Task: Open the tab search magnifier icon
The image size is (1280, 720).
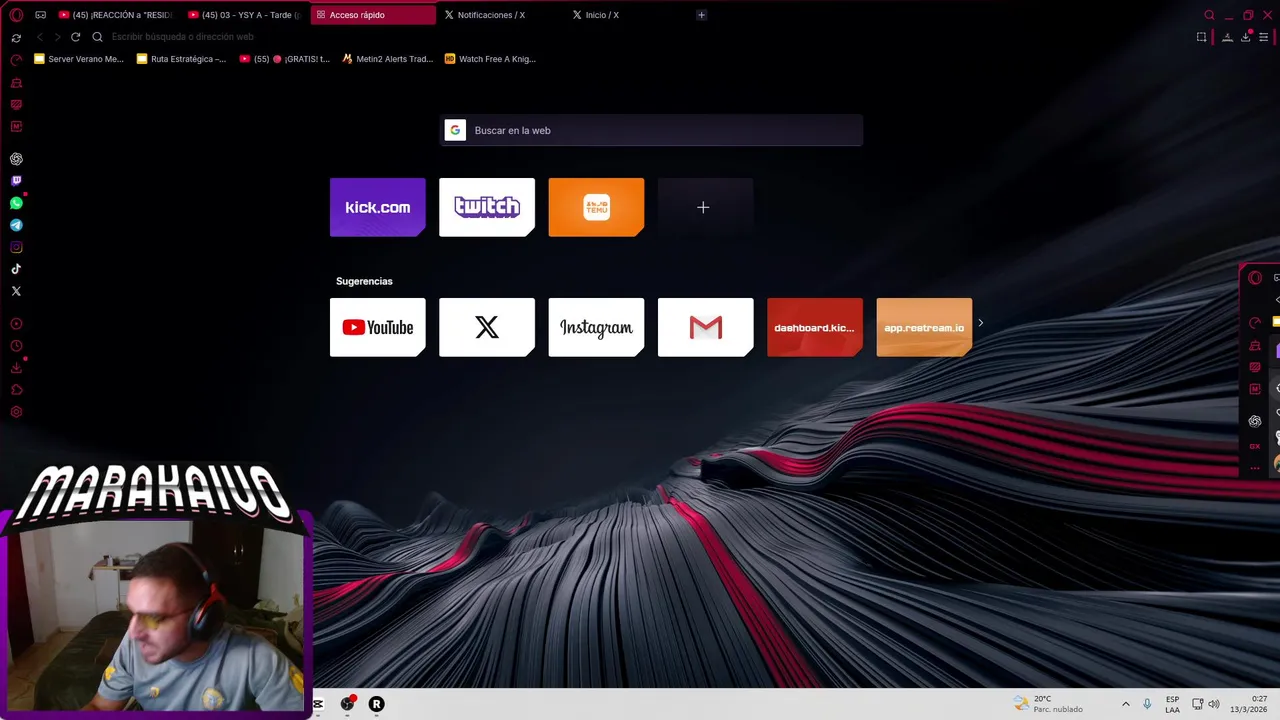Action: tap(1209, 15)
